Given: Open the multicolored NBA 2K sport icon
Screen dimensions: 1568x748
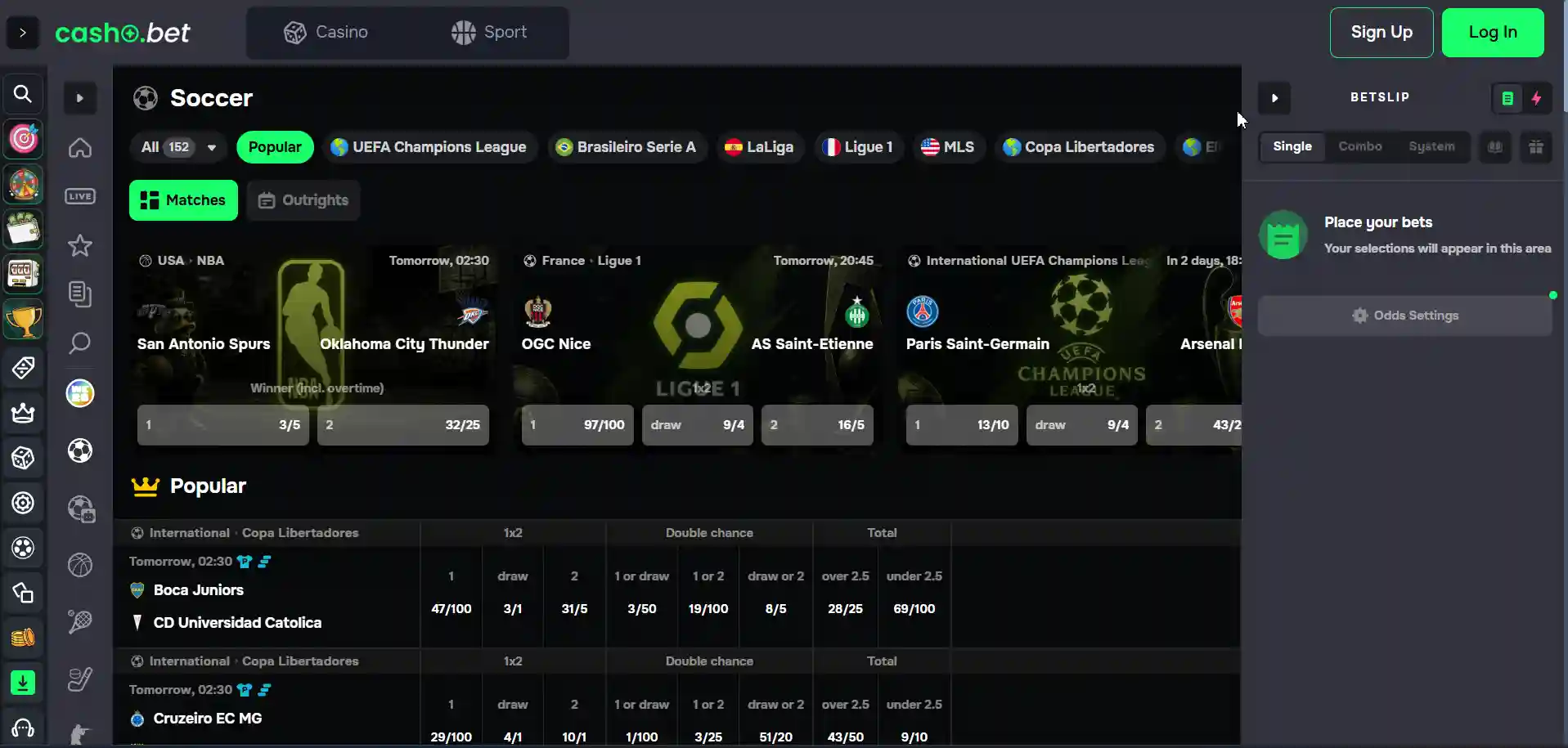Looking at the screenshot, I should pyautogui.click(x=80, y=393).
